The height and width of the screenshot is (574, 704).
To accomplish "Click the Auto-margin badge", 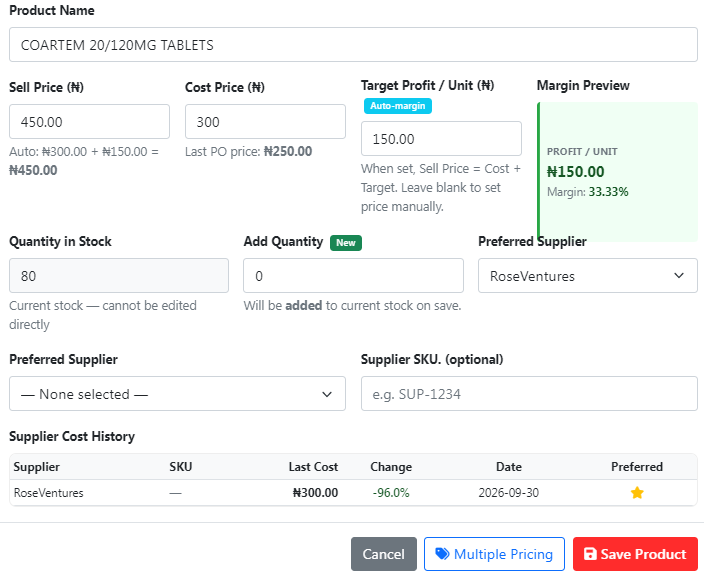I will (x=397, y=106).
